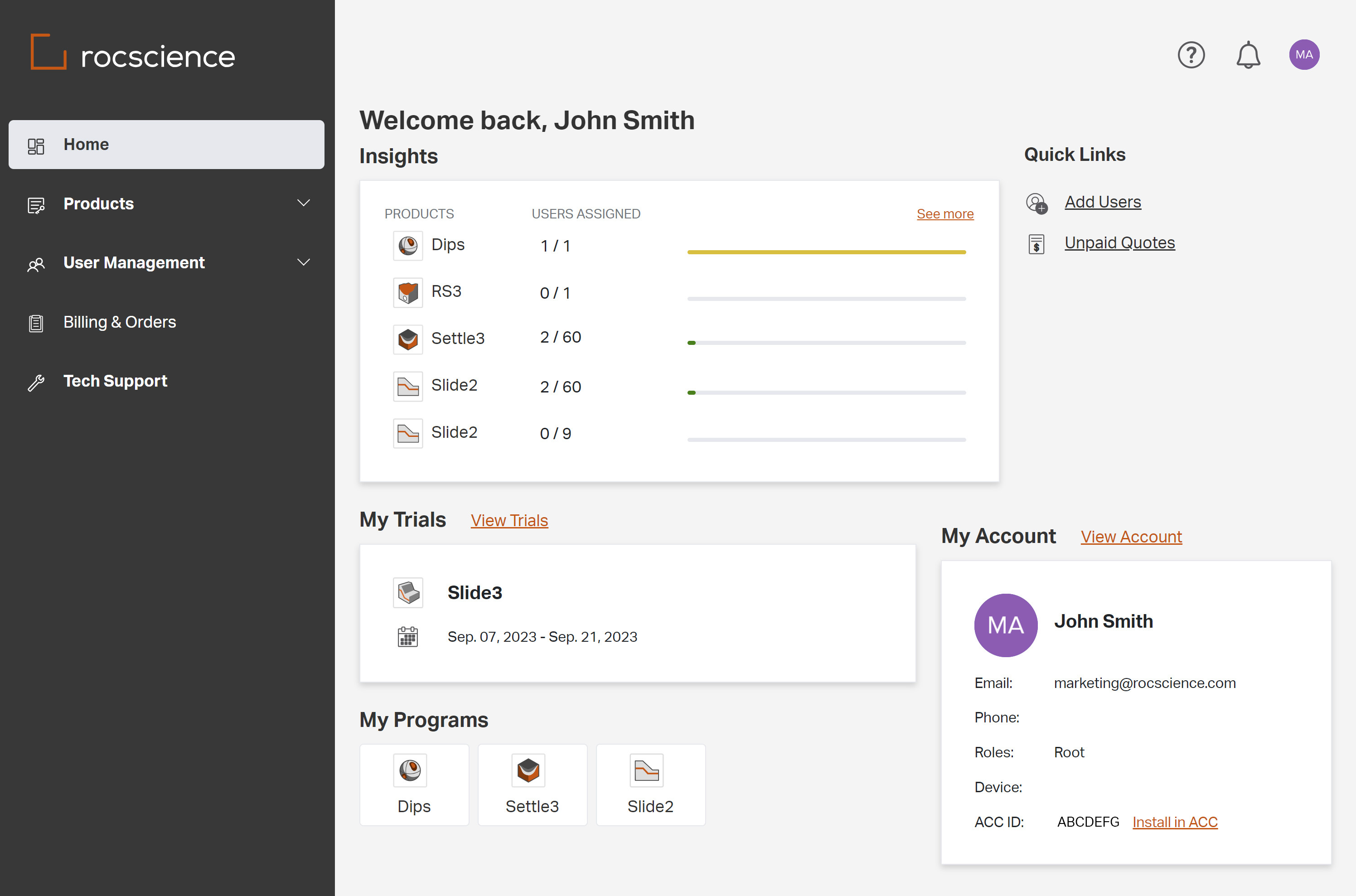Click the RS3 usage progress bar
The image size is (1356, 896).
(x=826, y=299)
